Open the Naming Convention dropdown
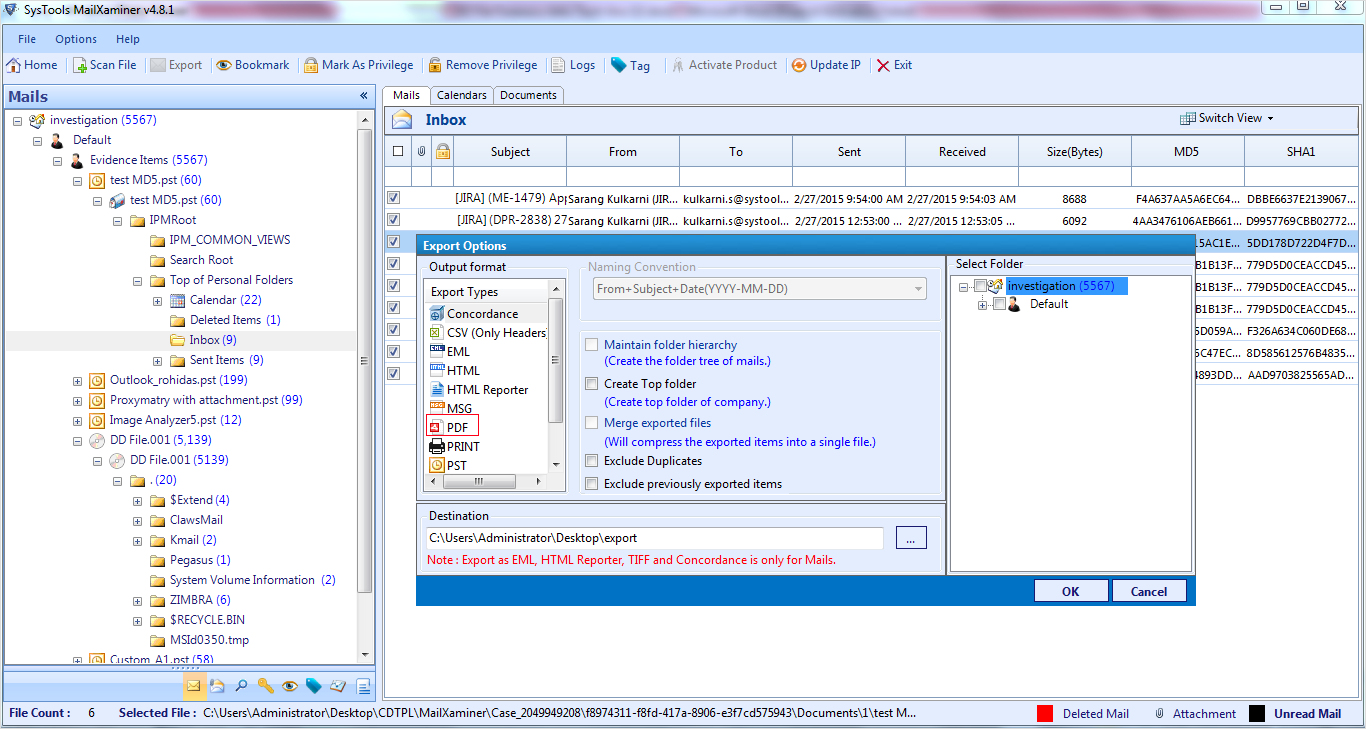This screenshot has height=729, width=1366. 759,289
